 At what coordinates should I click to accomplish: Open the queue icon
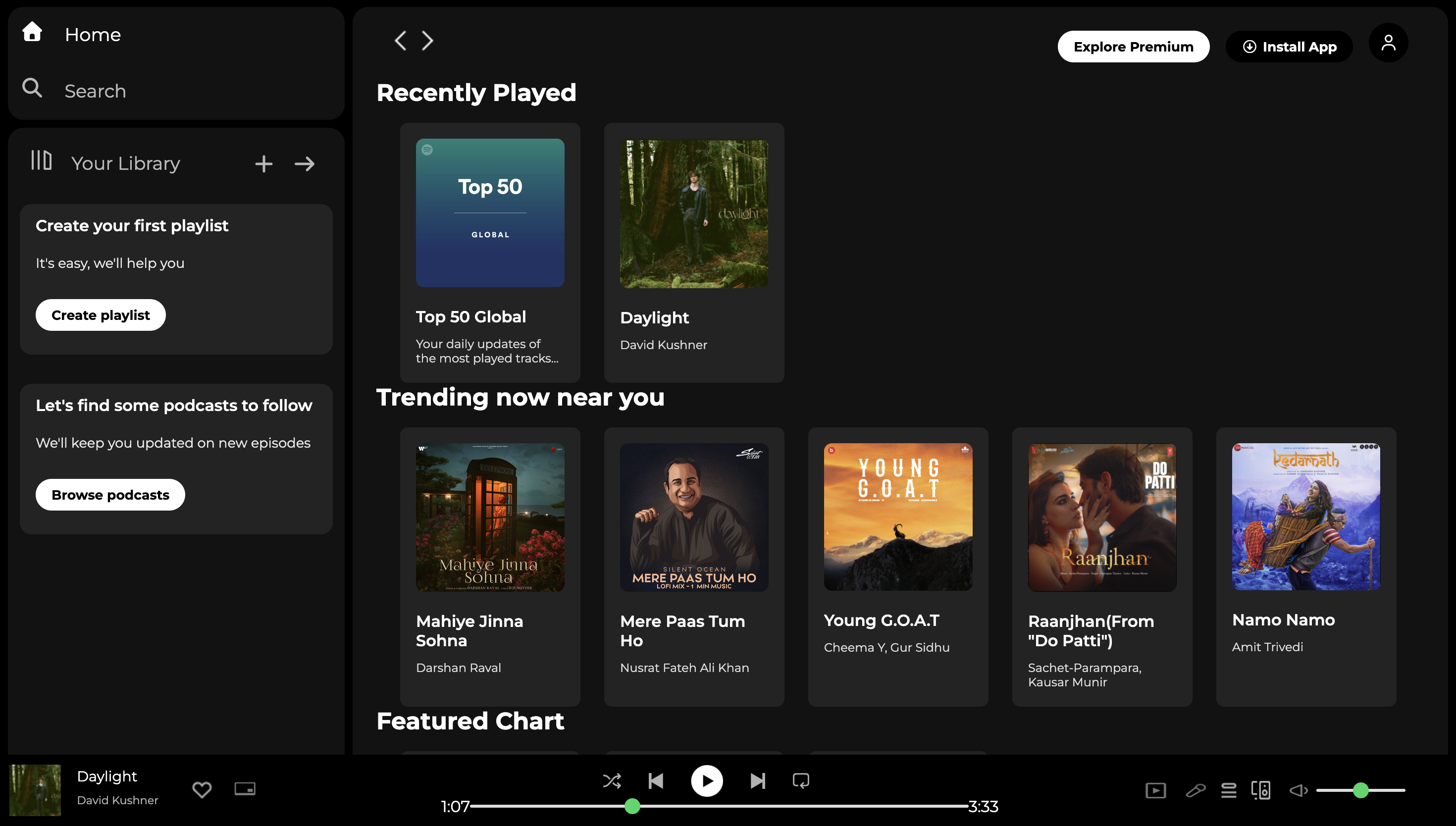(1229, 790)
